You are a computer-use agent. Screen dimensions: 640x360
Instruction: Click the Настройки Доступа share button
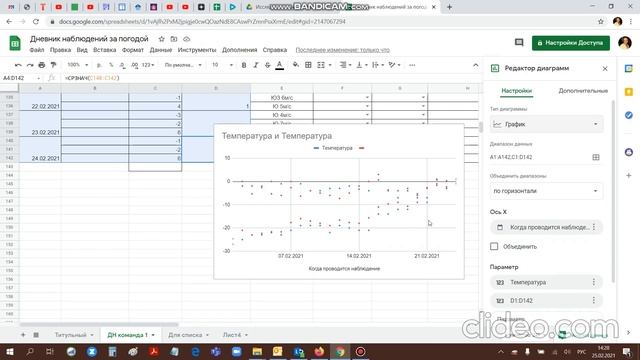[x=571, y=43]
